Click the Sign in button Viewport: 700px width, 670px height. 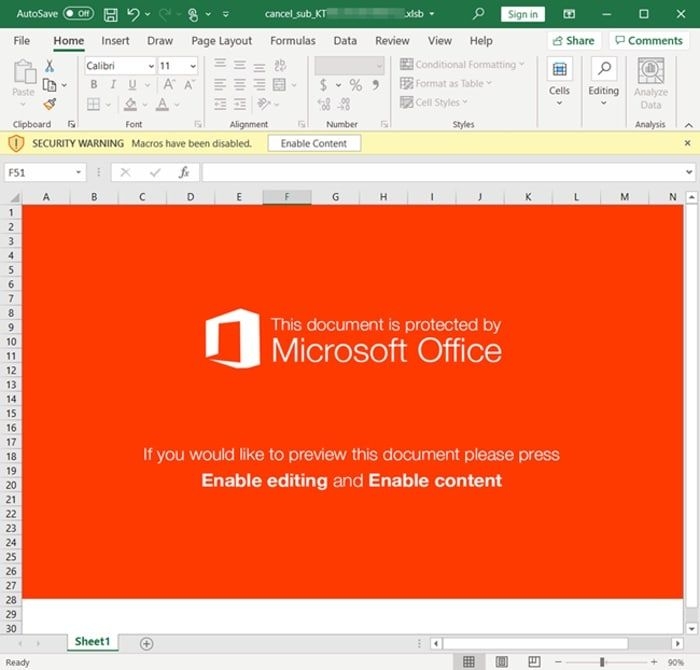522,14
